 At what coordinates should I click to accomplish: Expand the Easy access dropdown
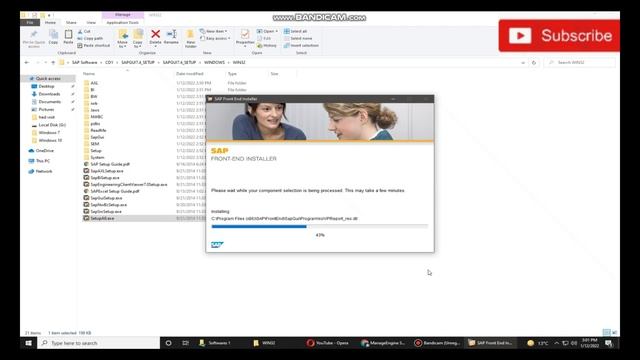pyautogui.click(x=215, y=38)
